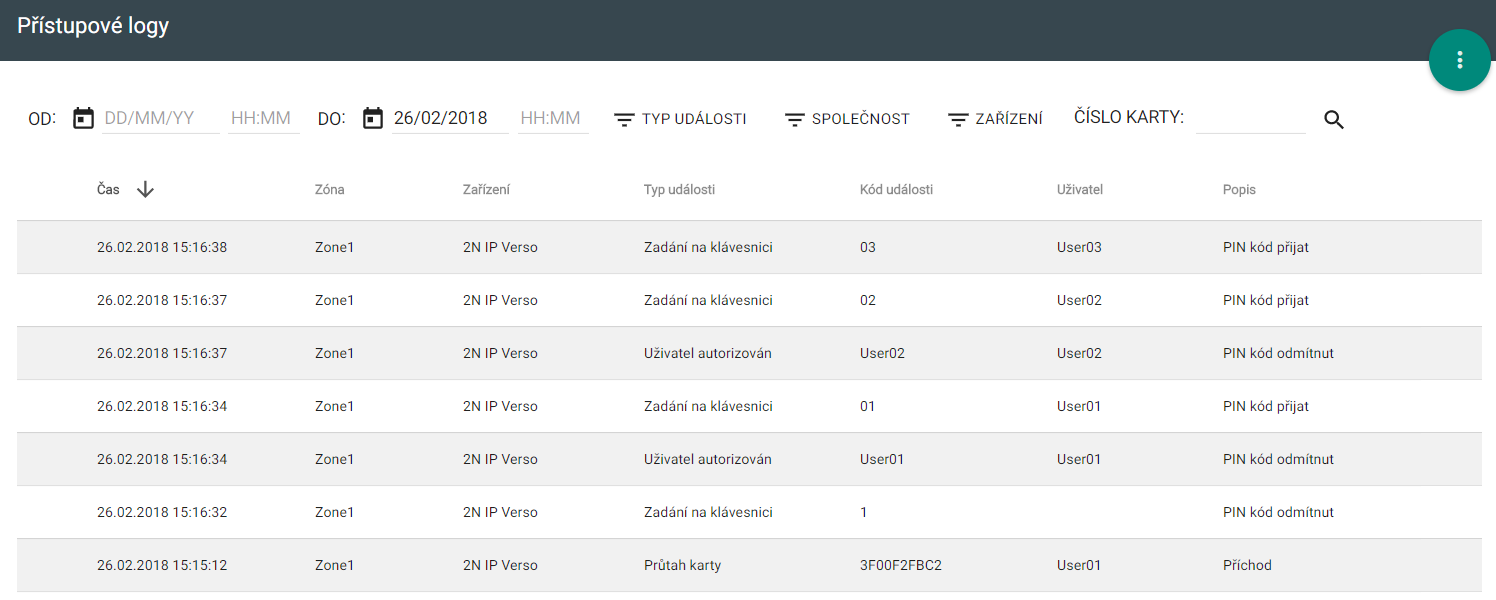Sort by the Typ události column header

coord(679,189)
